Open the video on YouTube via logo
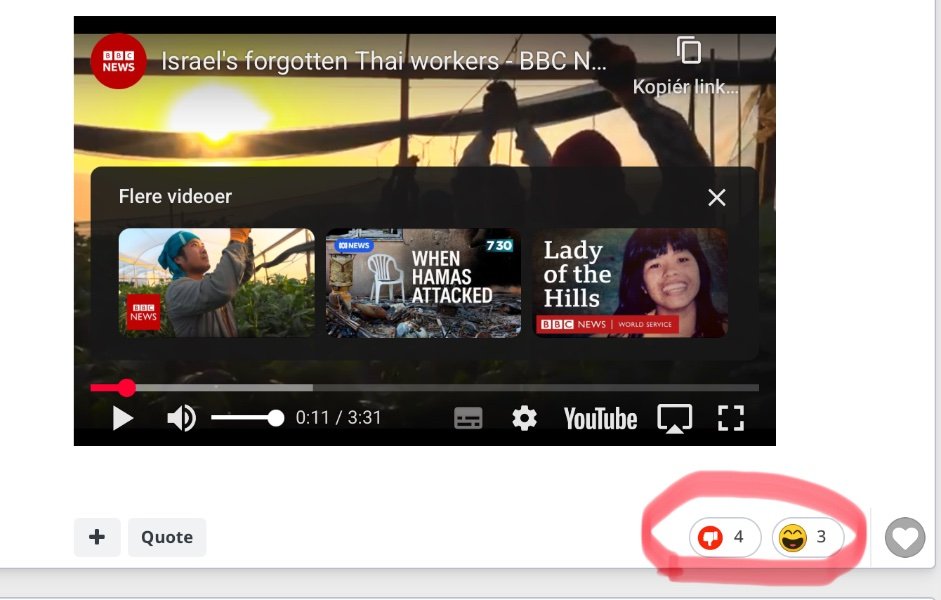The height and width of the screenshot is (600, 941). click(600, 418)
